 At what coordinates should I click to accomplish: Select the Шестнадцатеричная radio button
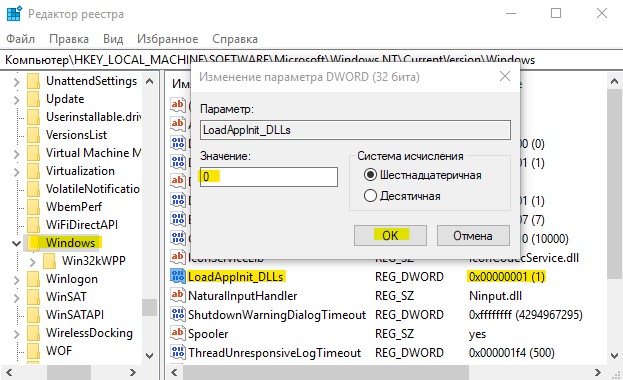pos(370,175)
